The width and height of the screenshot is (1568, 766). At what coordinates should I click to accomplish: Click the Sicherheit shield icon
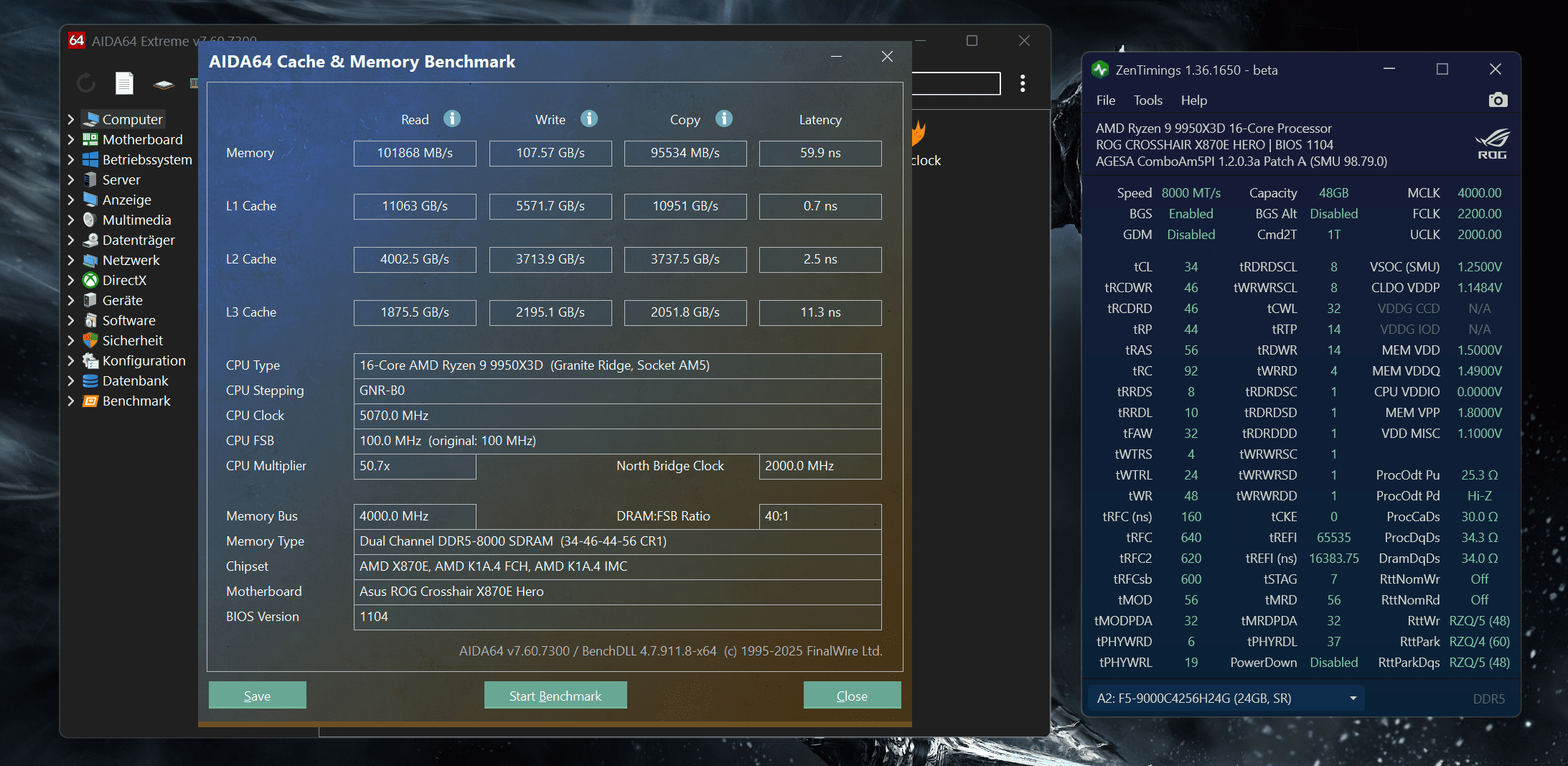click(90, 340)
